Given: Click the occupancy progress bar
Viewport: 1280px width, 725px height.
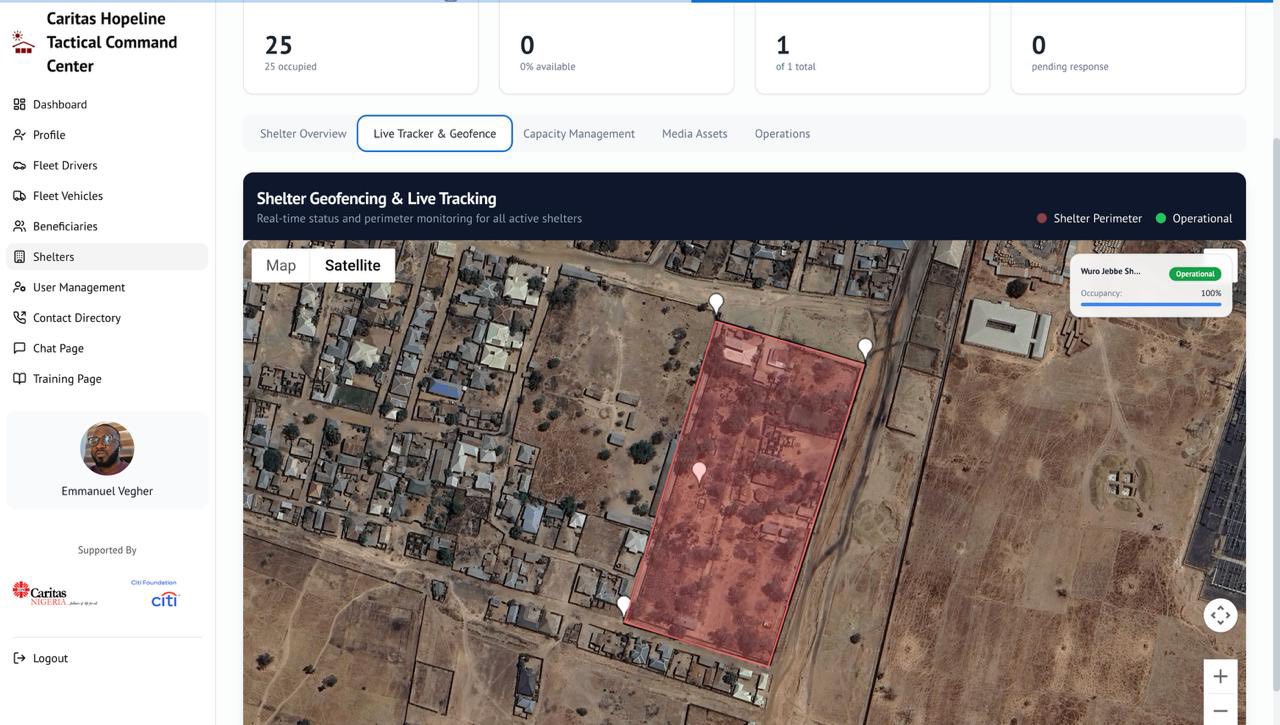Looking at the screenshot, I should pyautogui.click(x=1150, y=304).
